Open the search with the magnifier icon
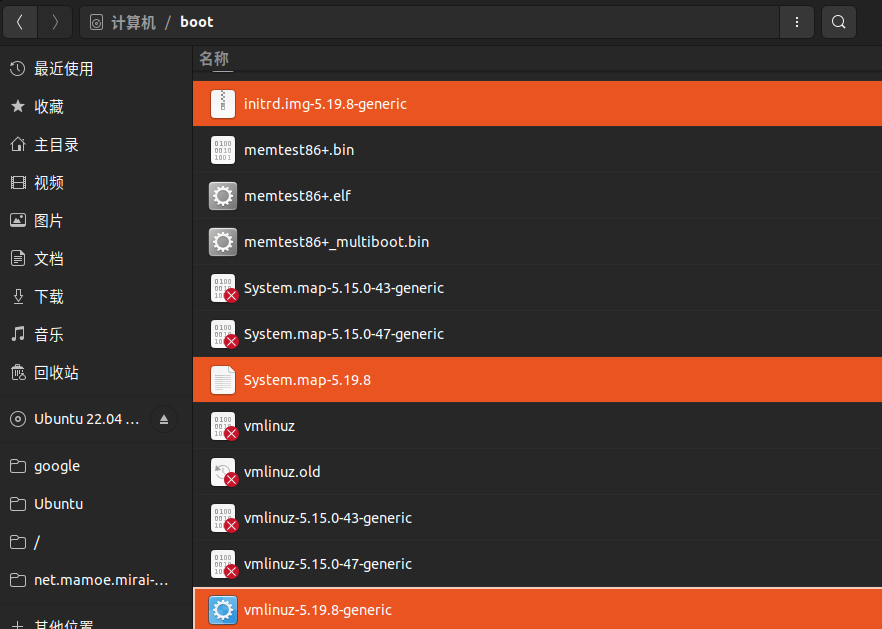The height and width of the screenshot is (629, 882). [839, 21]
